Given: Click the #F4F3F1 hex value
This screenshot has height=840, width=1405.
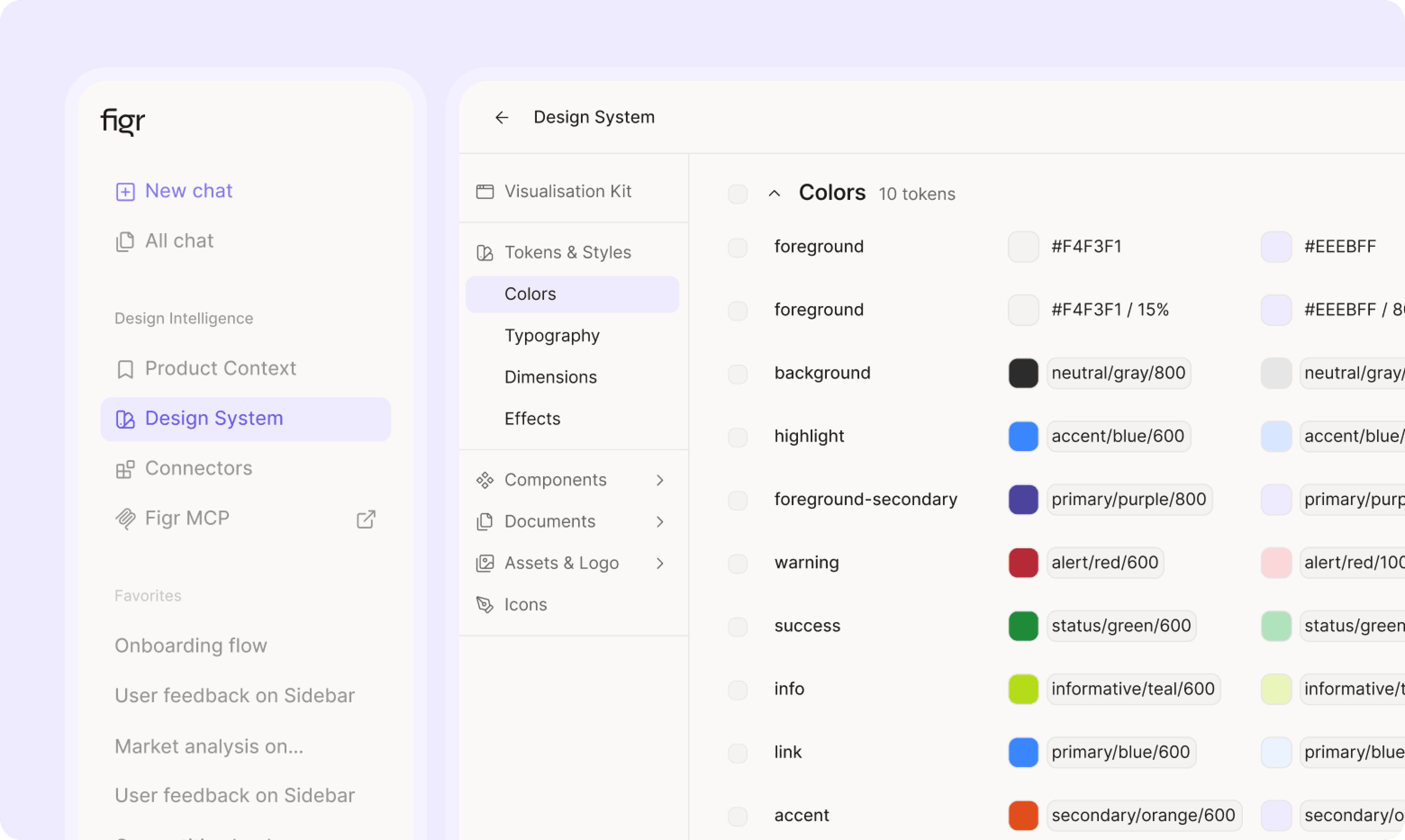Looking at the screenshot, I should [x=1086, y=246].
